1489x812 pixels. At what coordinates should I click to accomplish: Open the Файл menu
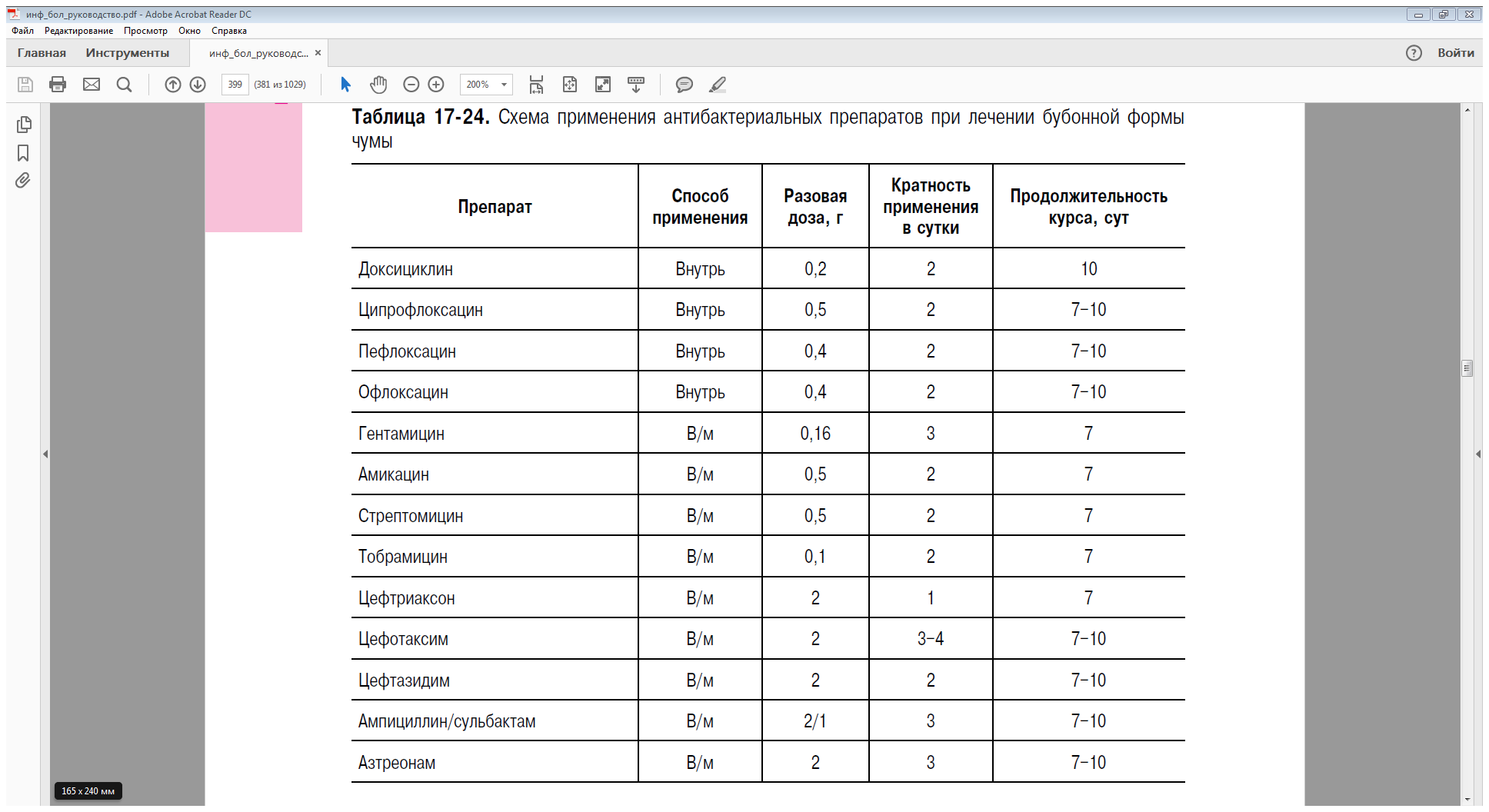point(22,31)
